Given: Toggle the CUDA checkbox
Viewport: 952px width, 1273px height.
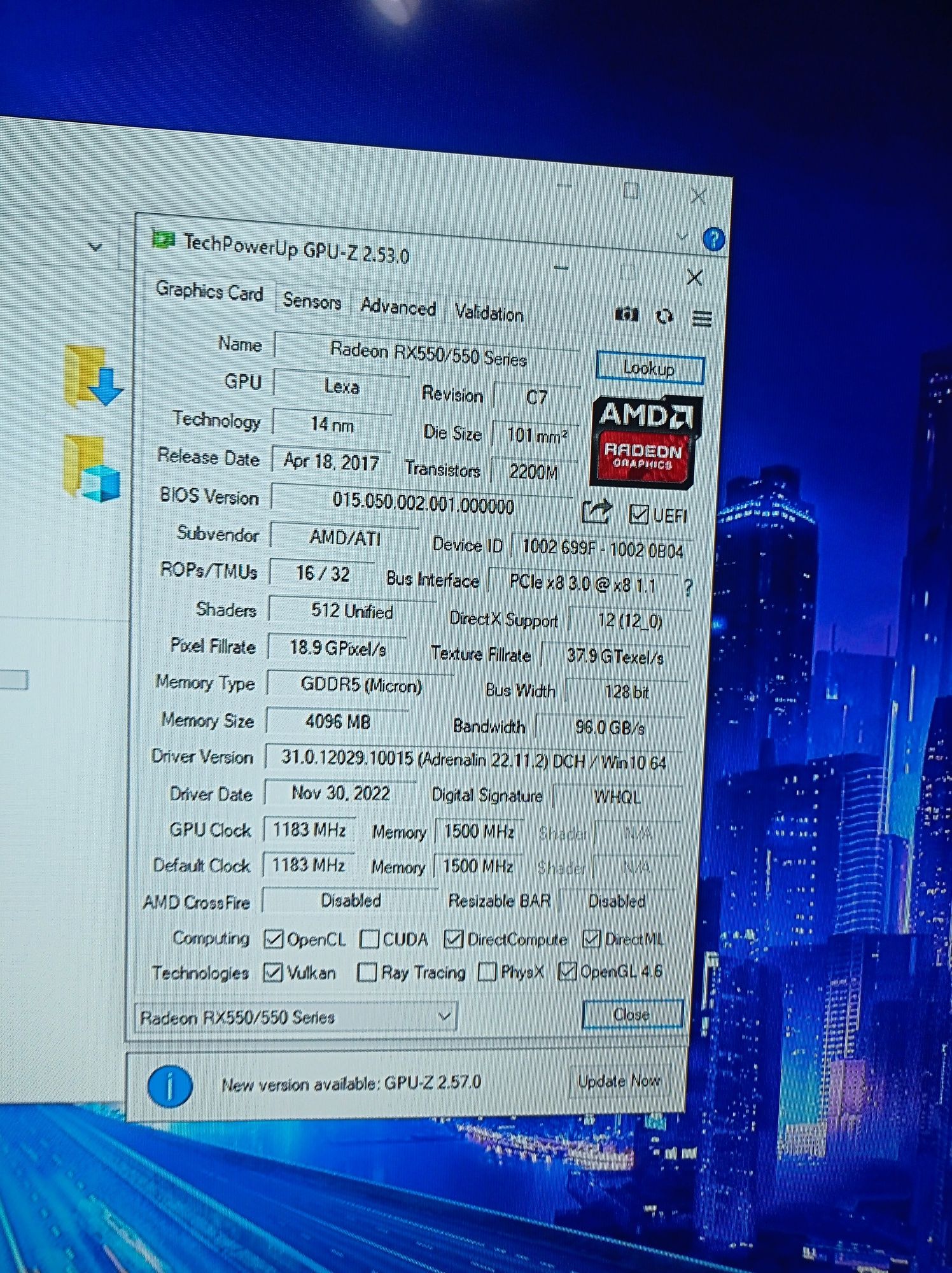Looking at the screenshot, I should point(369,939).
